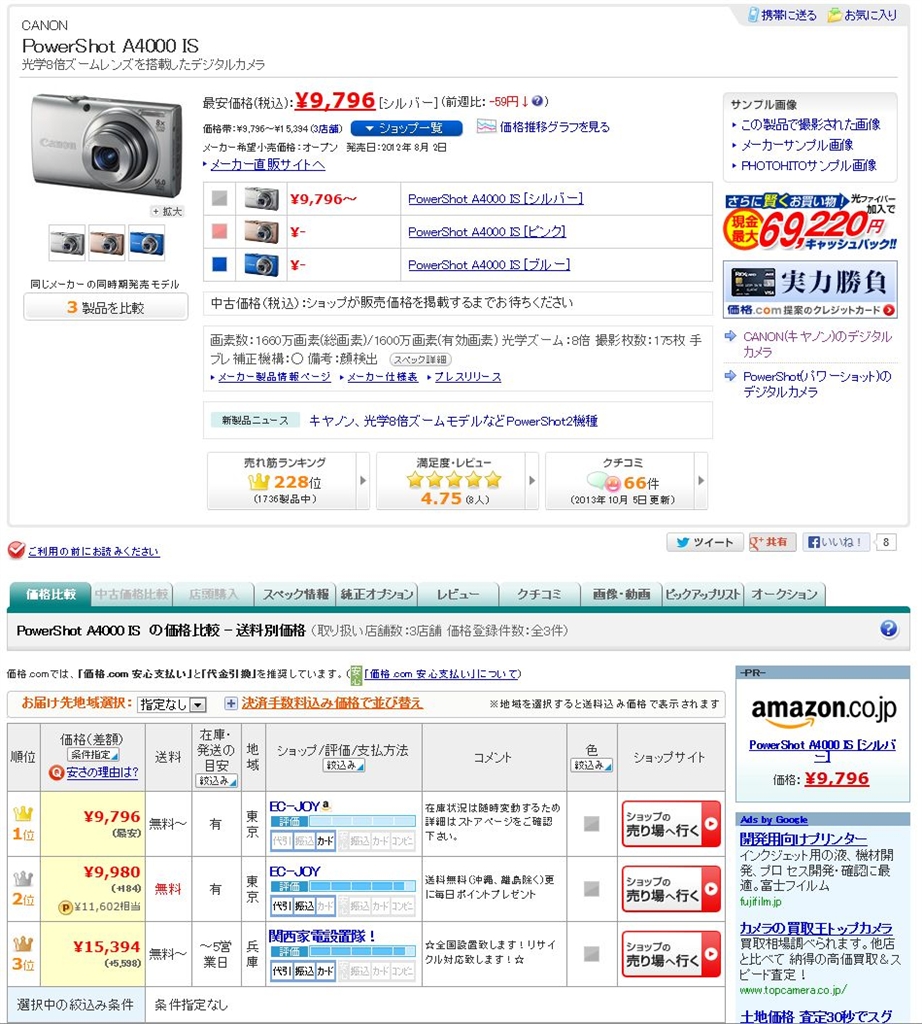Viewport: 922px width, 1024px height.
Task: Click the ツイート Twitter button
Action: (x=705, y=542)
